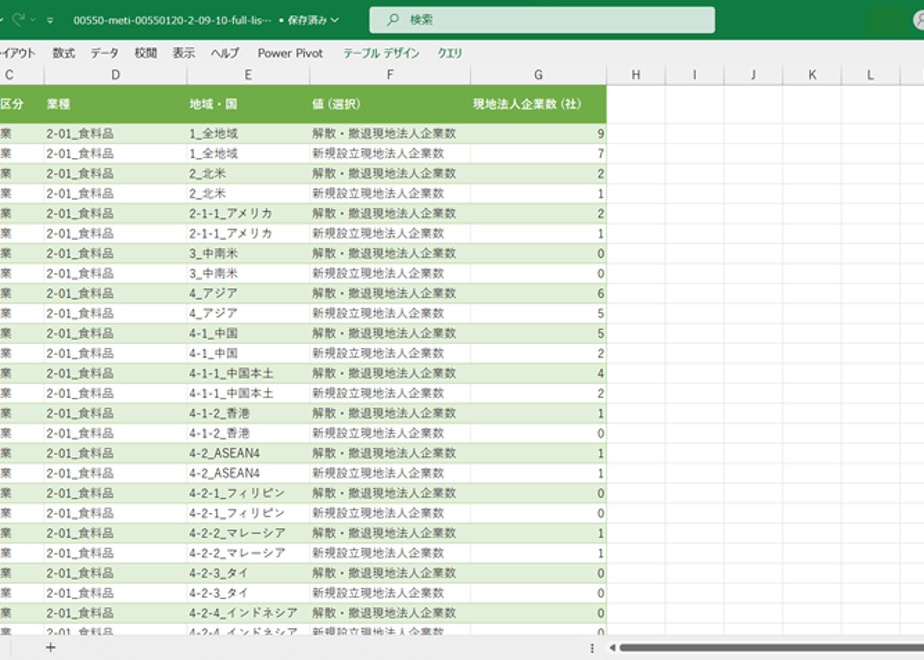Select 解散・撤退現地法人企業数 in 2_北米 row
Viewport: 924px width, 660px height.
tap(390, 174)
